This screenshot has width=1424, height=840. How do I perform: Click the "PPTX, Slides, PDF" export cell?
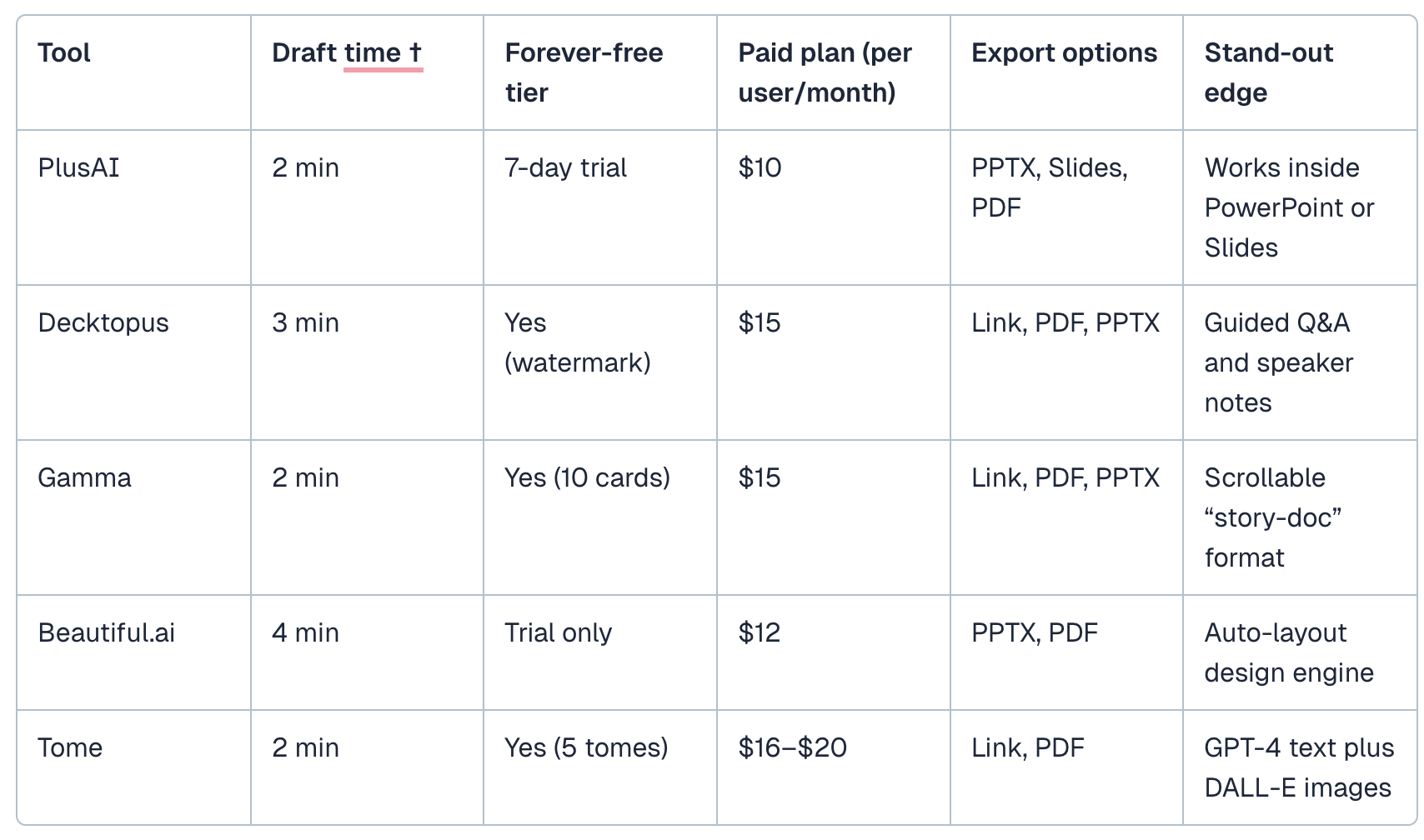tap(1049, 187)
